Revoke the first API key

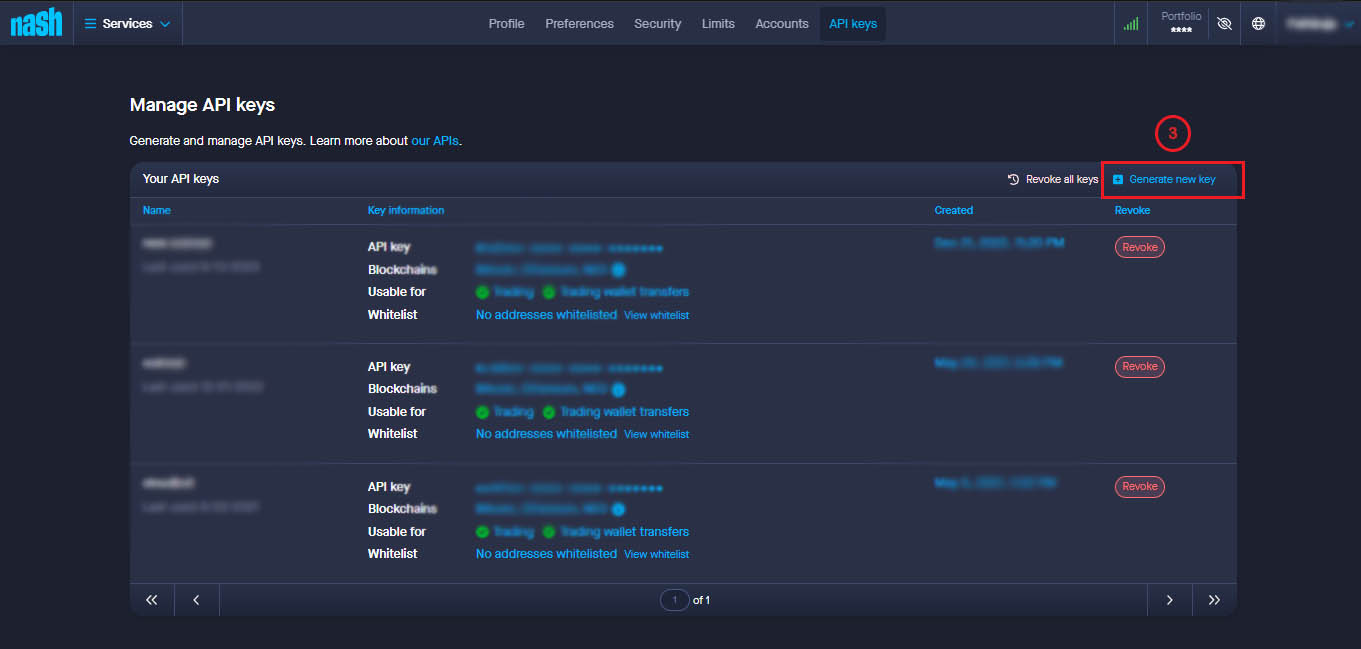1139,247
